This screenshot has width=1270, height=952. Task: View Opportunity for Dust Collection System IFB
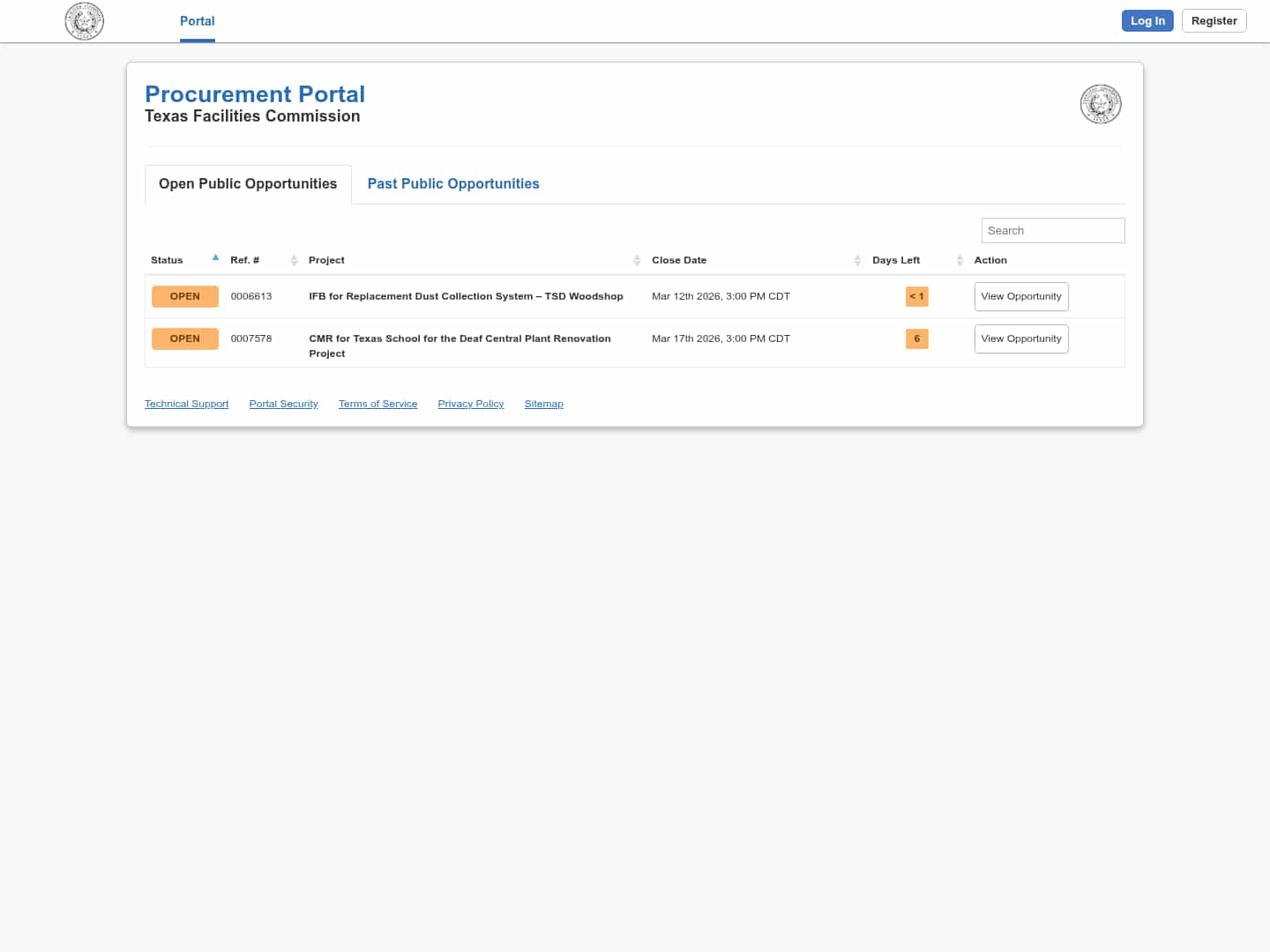[1020, 296]
